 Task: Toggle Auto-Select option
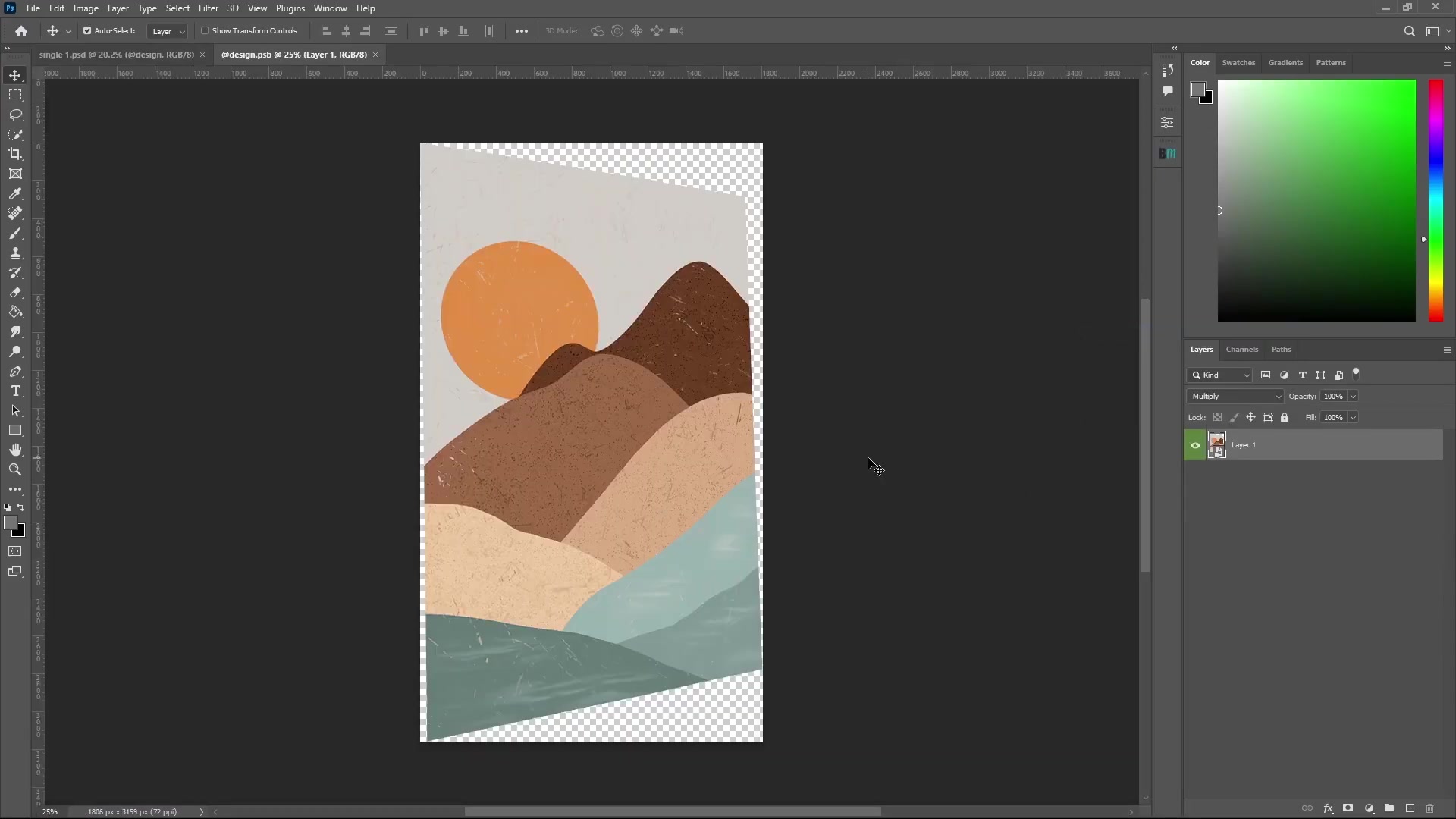(x=86, y=31)
